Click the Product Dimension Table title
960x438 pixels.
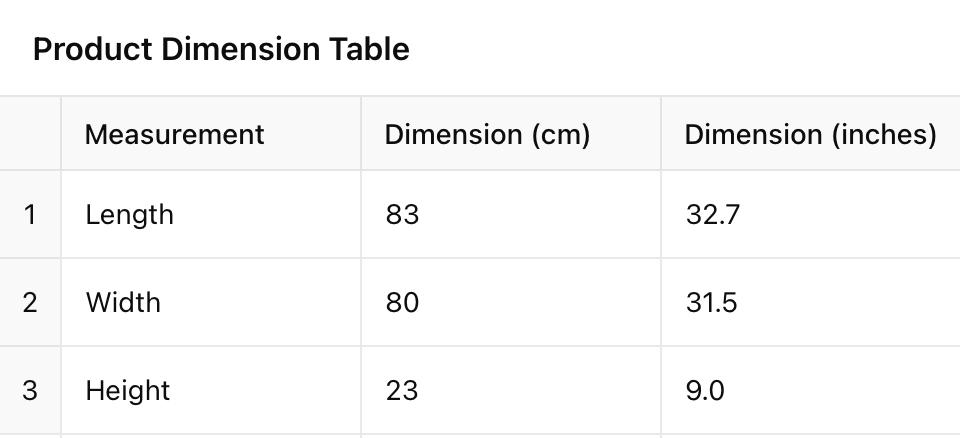pos(221,49)
